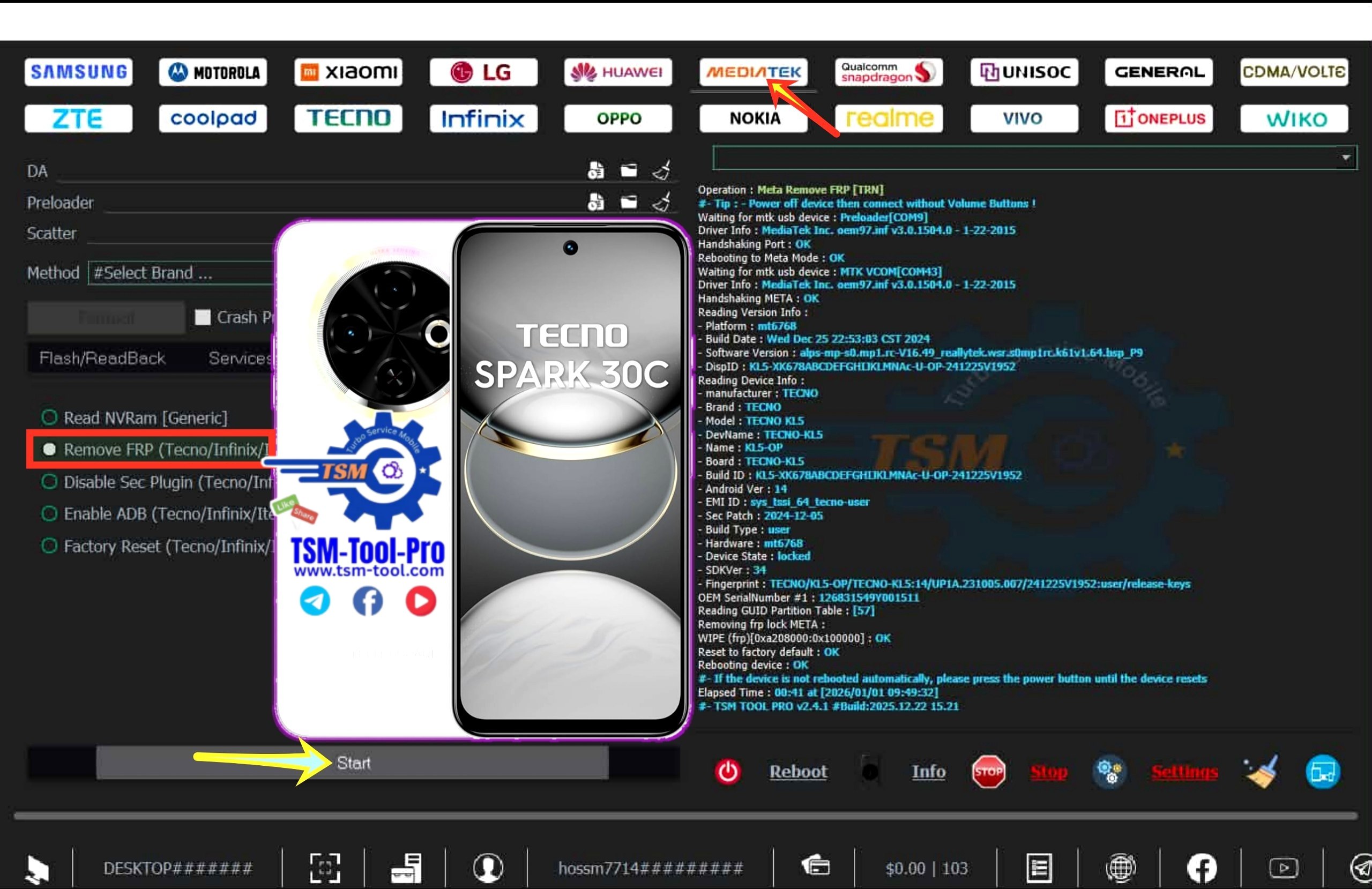
Task: Click the Info link
Action: [x=928, y=772]
